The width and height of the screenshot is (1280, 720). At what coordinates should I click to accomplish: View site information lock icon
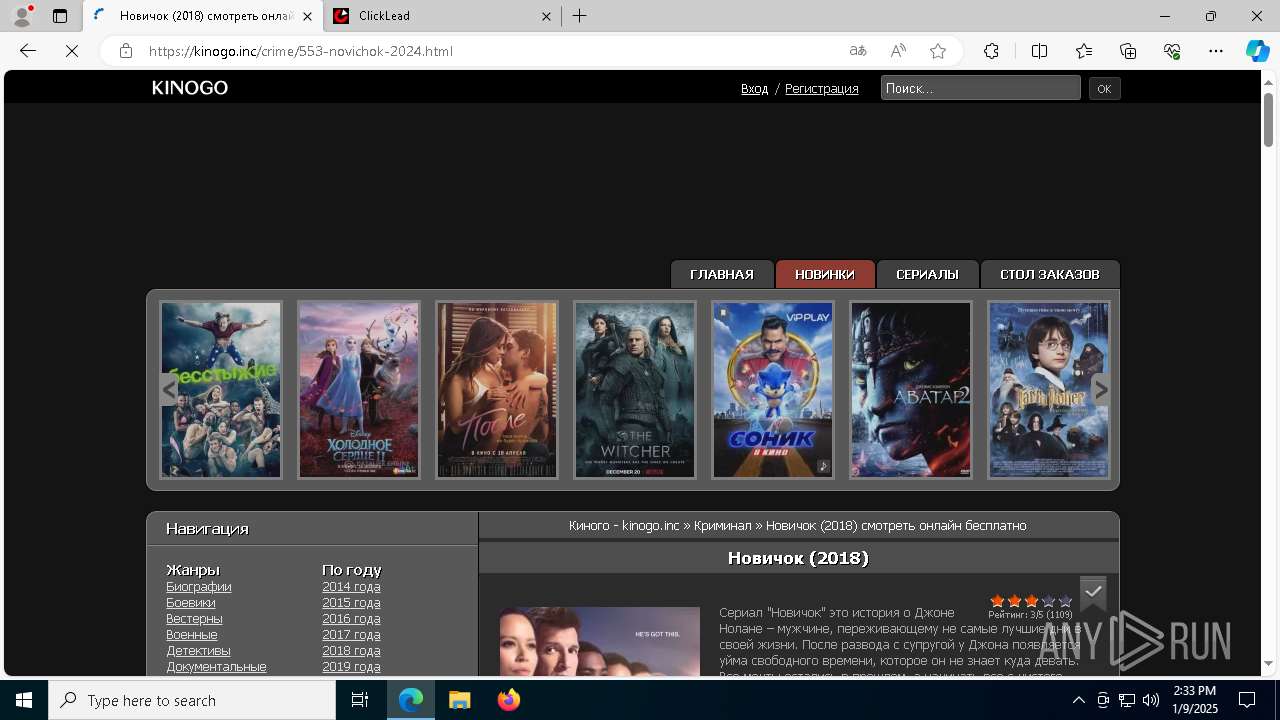point(126,51)
